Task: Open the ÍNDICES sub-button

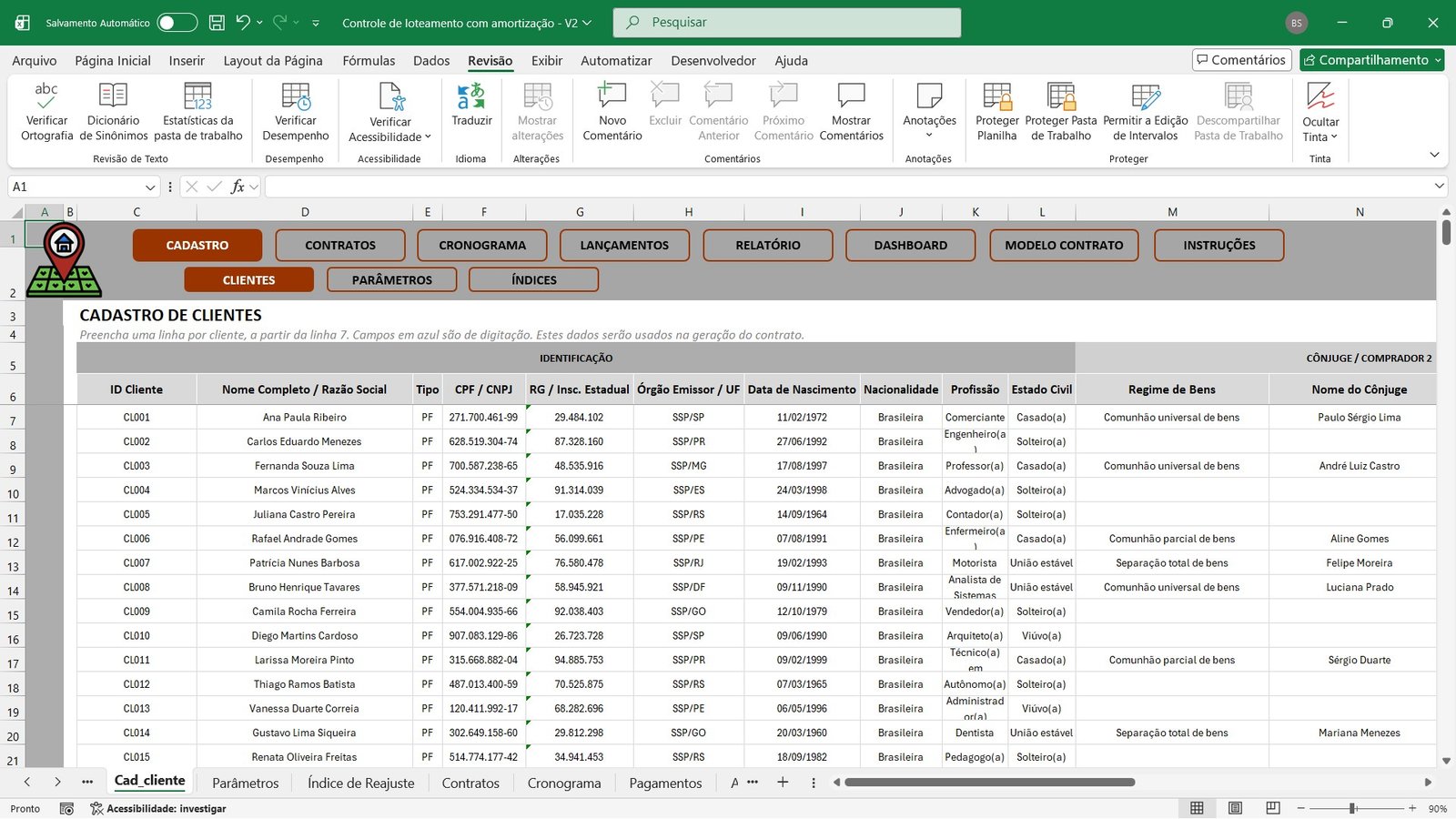Action: point(534,279)
